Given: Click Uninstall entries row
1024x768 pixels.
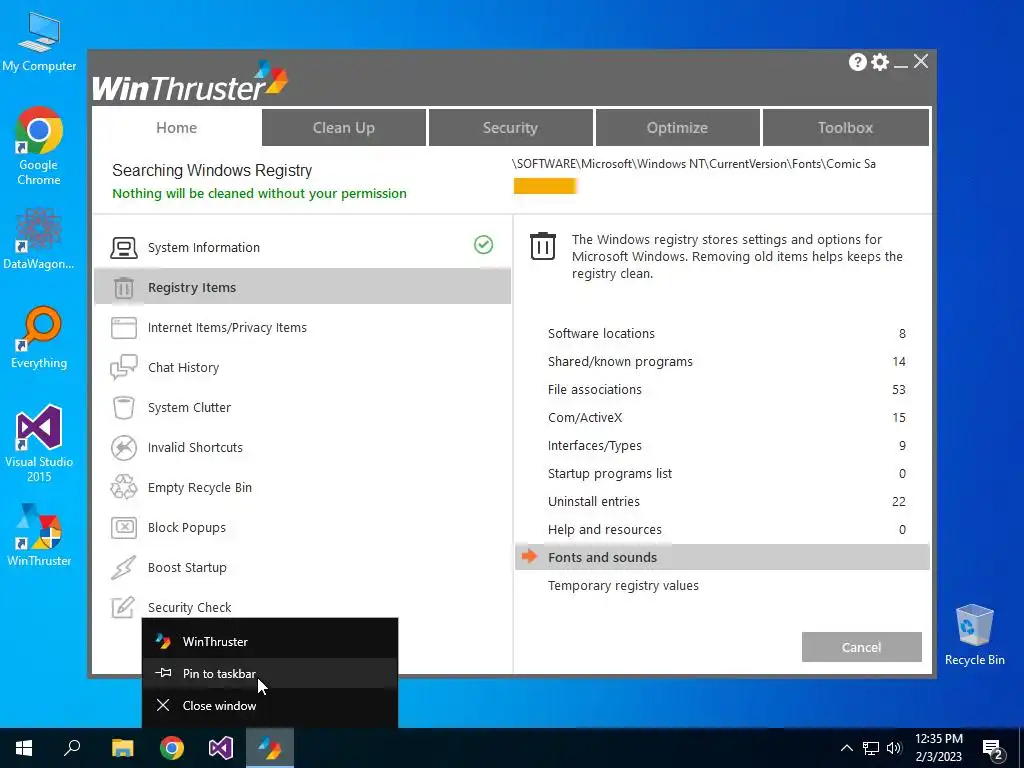Looking at the screenshot, I should (x=722, y=502).
